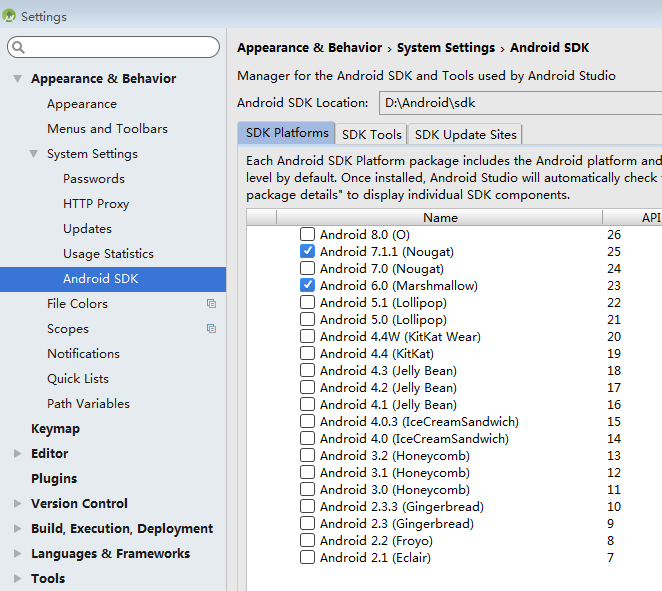Image resolution: width=662 pixels, height=591 pixels.
Task: Open the Updates settings page
Action: tap(87, 229)
